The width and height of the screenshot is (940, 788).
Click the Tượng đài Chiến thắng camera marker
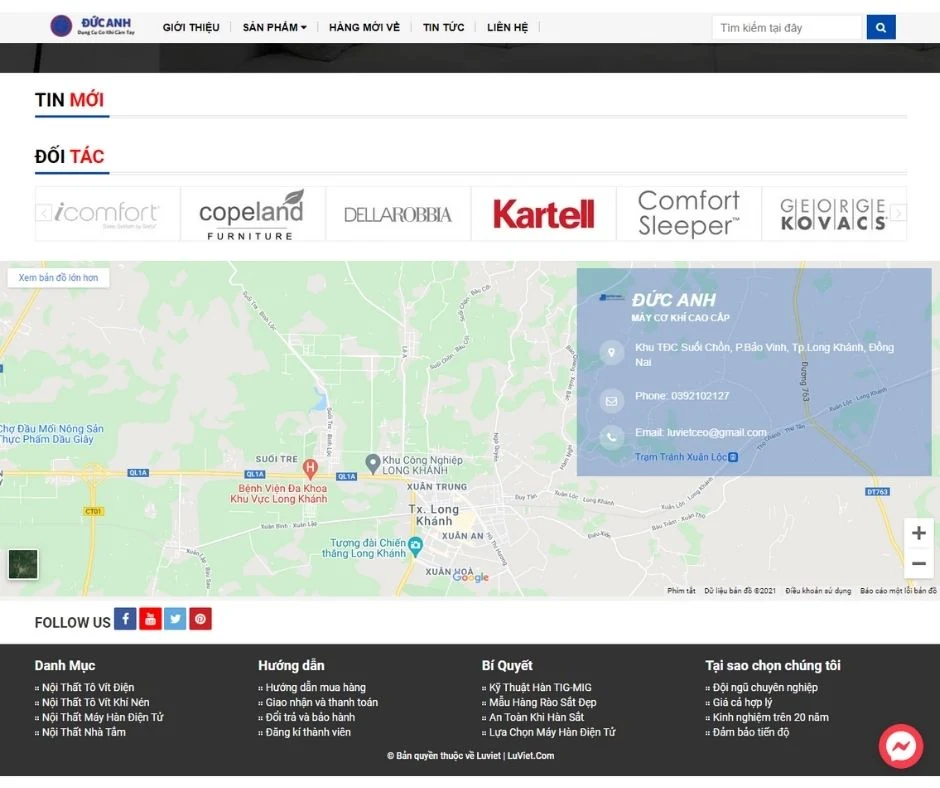click(x=415, y=546)
